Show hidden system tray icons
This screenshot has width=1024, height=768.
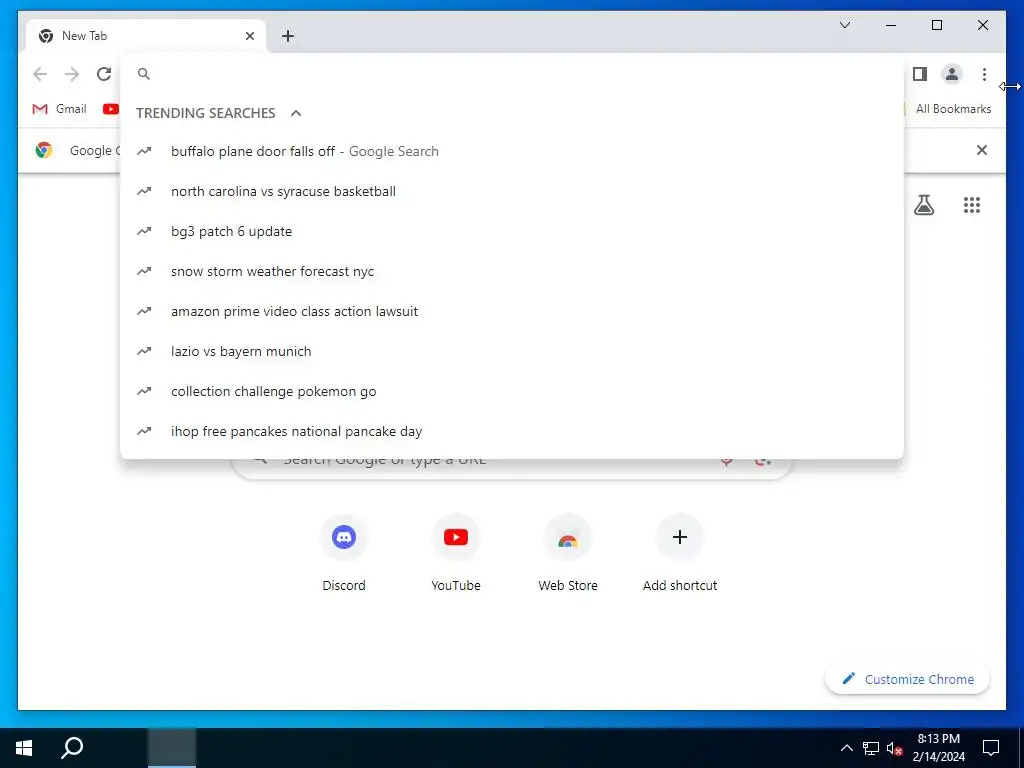pyautogui.click(x=846, y=748)
